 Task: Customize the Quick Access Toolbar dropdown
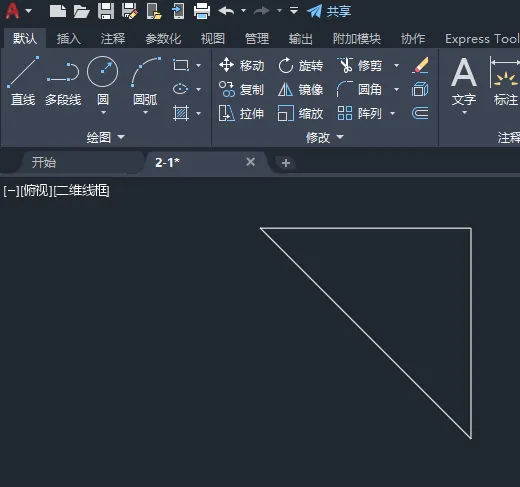click(294, 11)
